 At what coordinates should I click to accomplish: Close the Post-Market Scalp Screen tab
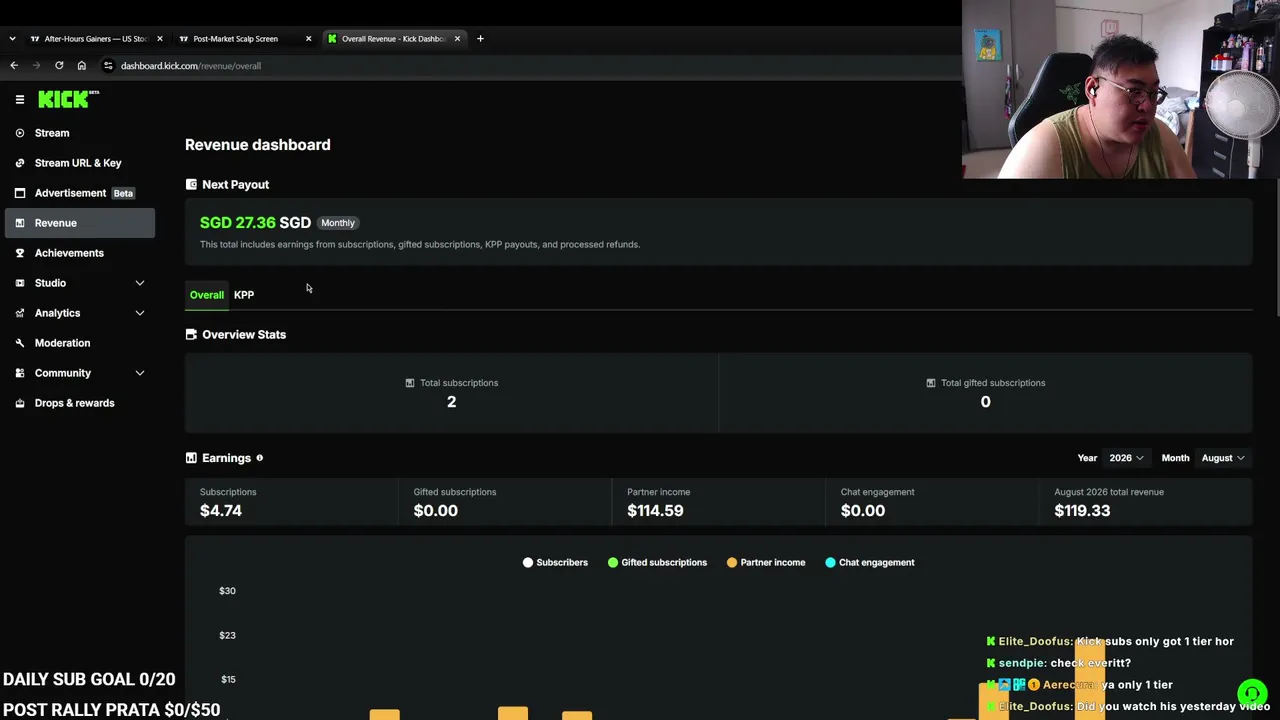[308, 39]
